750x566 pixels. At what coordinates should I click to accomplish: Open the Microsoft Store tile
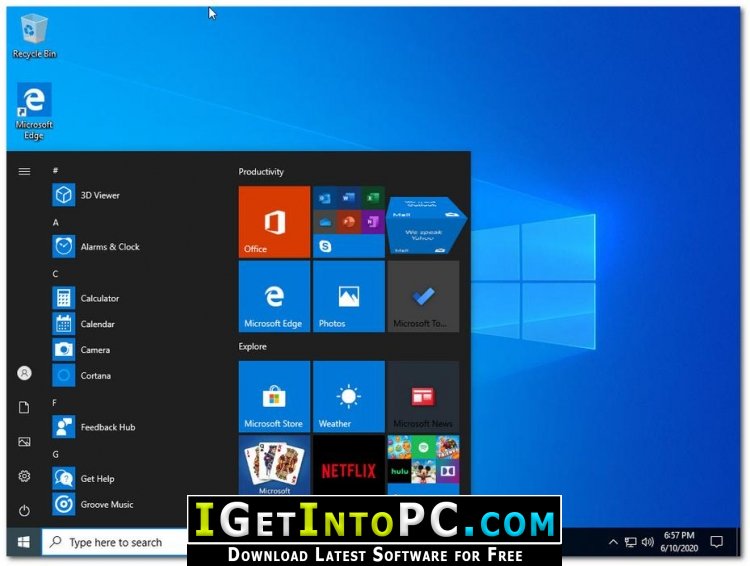[x=274, y=397]
